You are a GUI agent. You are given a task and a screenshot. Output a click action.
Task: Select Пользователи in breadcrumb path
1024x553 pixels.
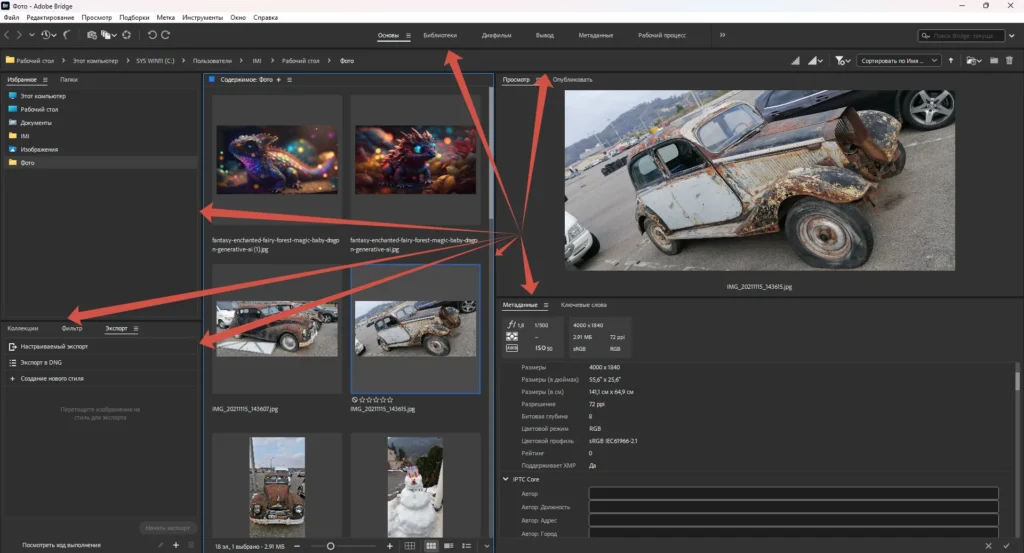point(212,61)
